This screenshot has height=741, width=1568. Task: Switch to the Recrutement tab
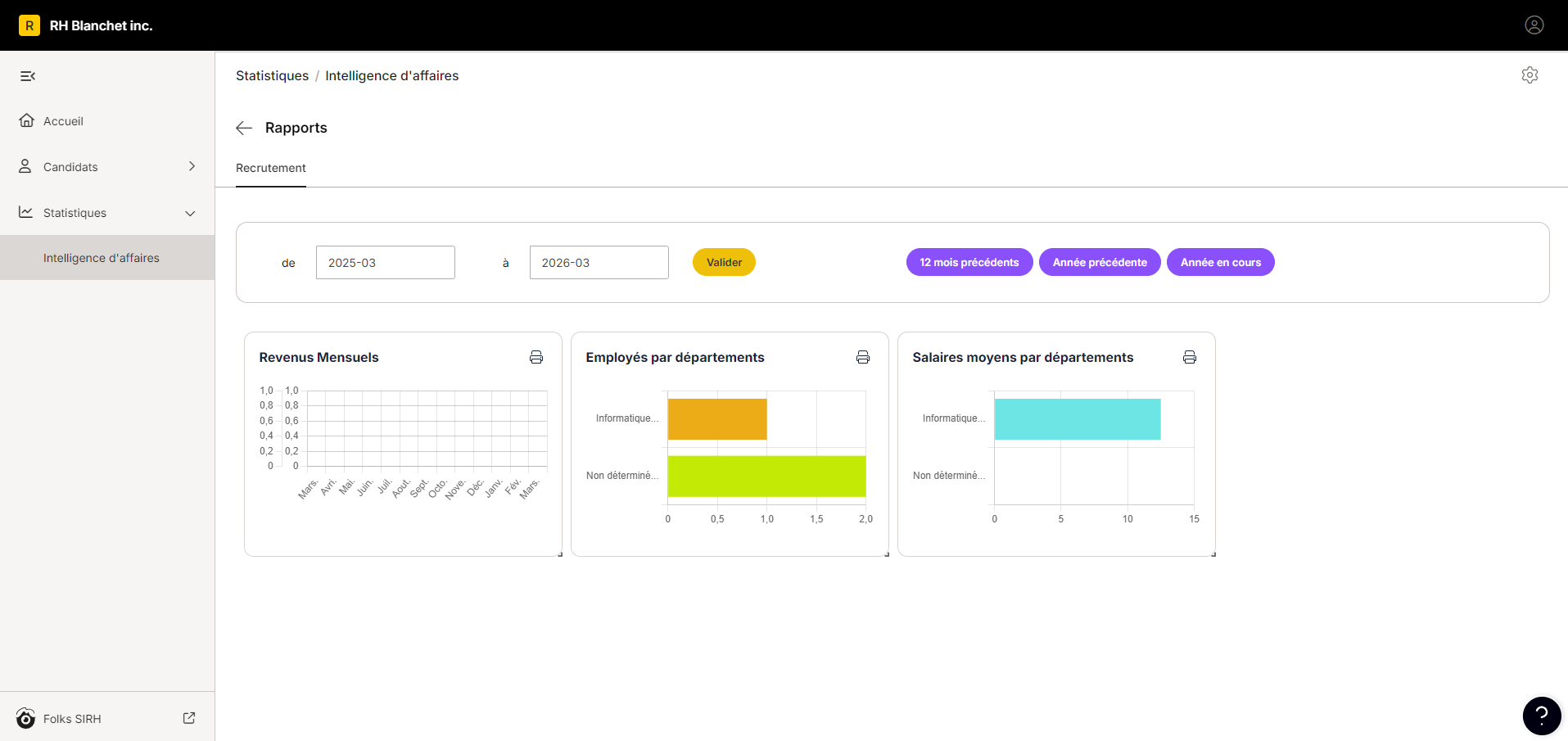pyautogui.click(x=271, y=168)
